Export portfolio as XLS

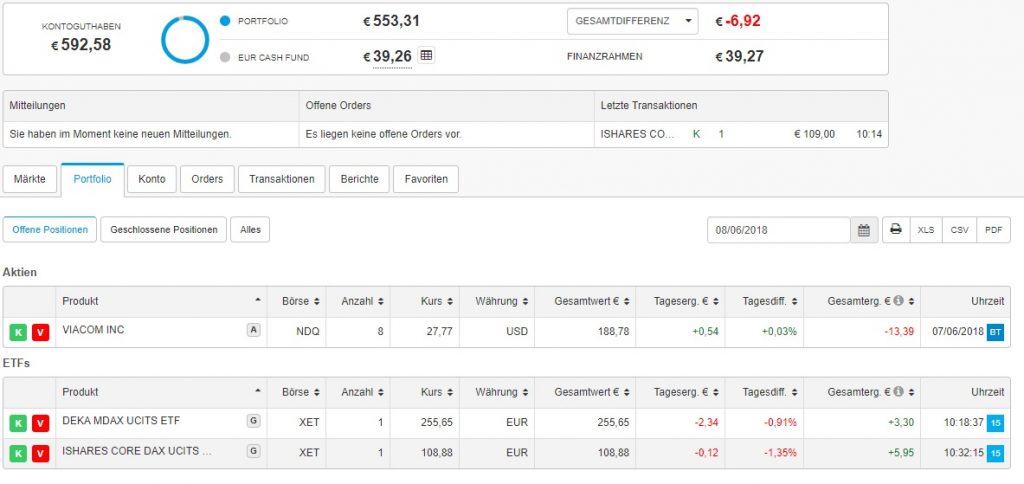pos(926,230)
